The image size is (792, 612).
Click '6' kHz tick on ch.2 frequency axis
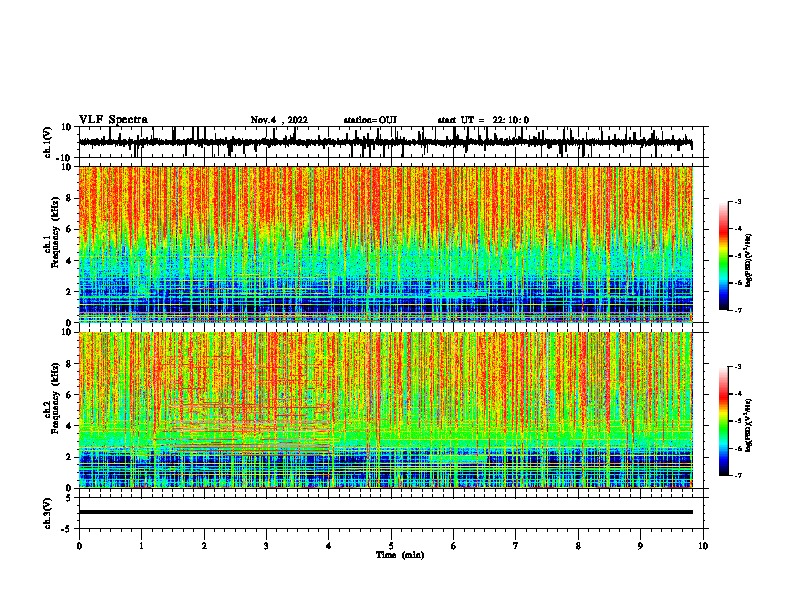tap(69, 395)
